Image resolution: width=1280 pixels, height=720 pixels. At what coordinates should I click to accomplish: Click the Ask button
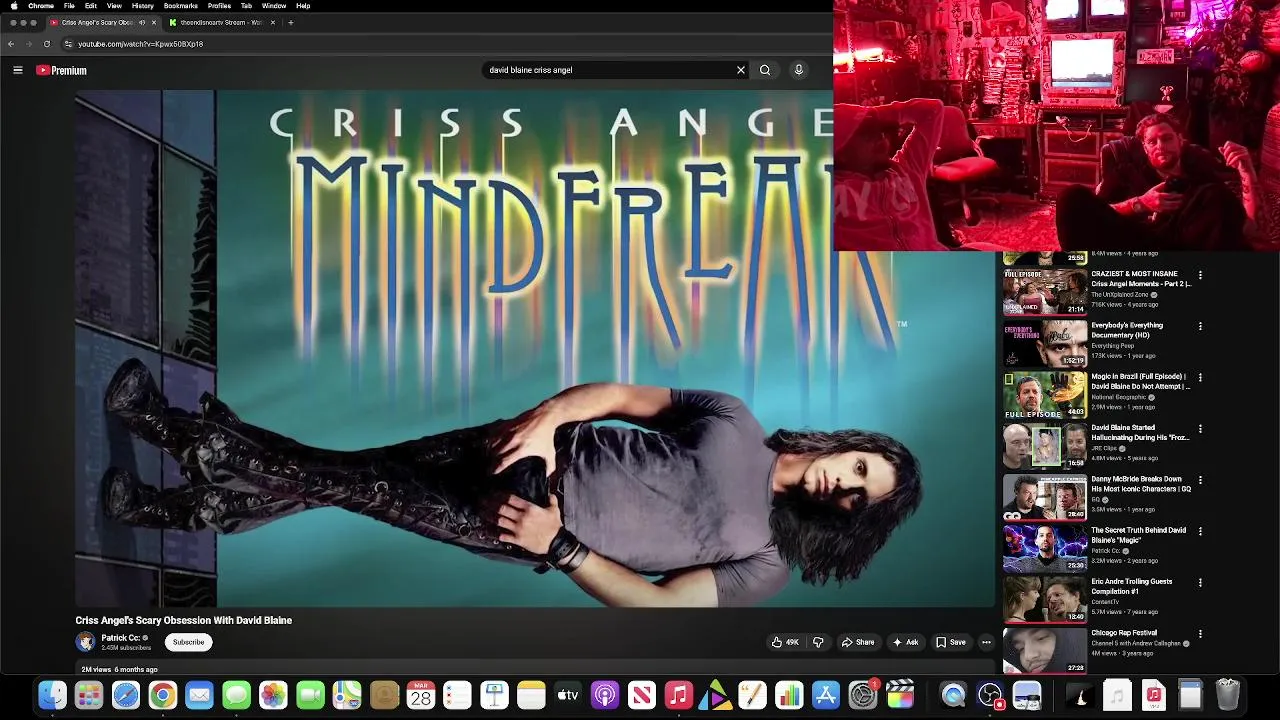click(906, 642)
